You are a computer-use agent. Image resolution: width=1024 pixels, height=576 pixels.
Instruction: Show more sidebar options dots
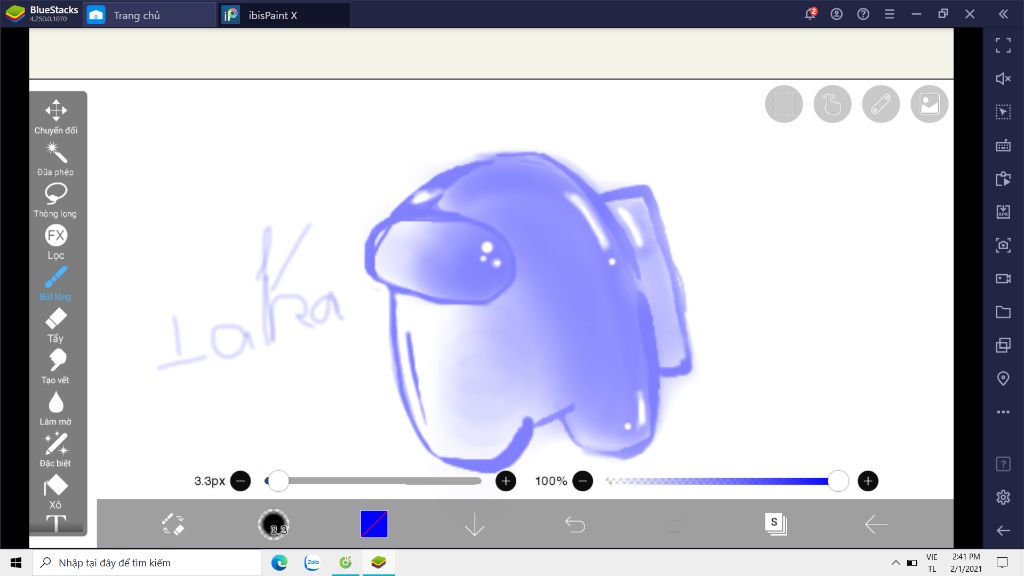[1003, 412]
